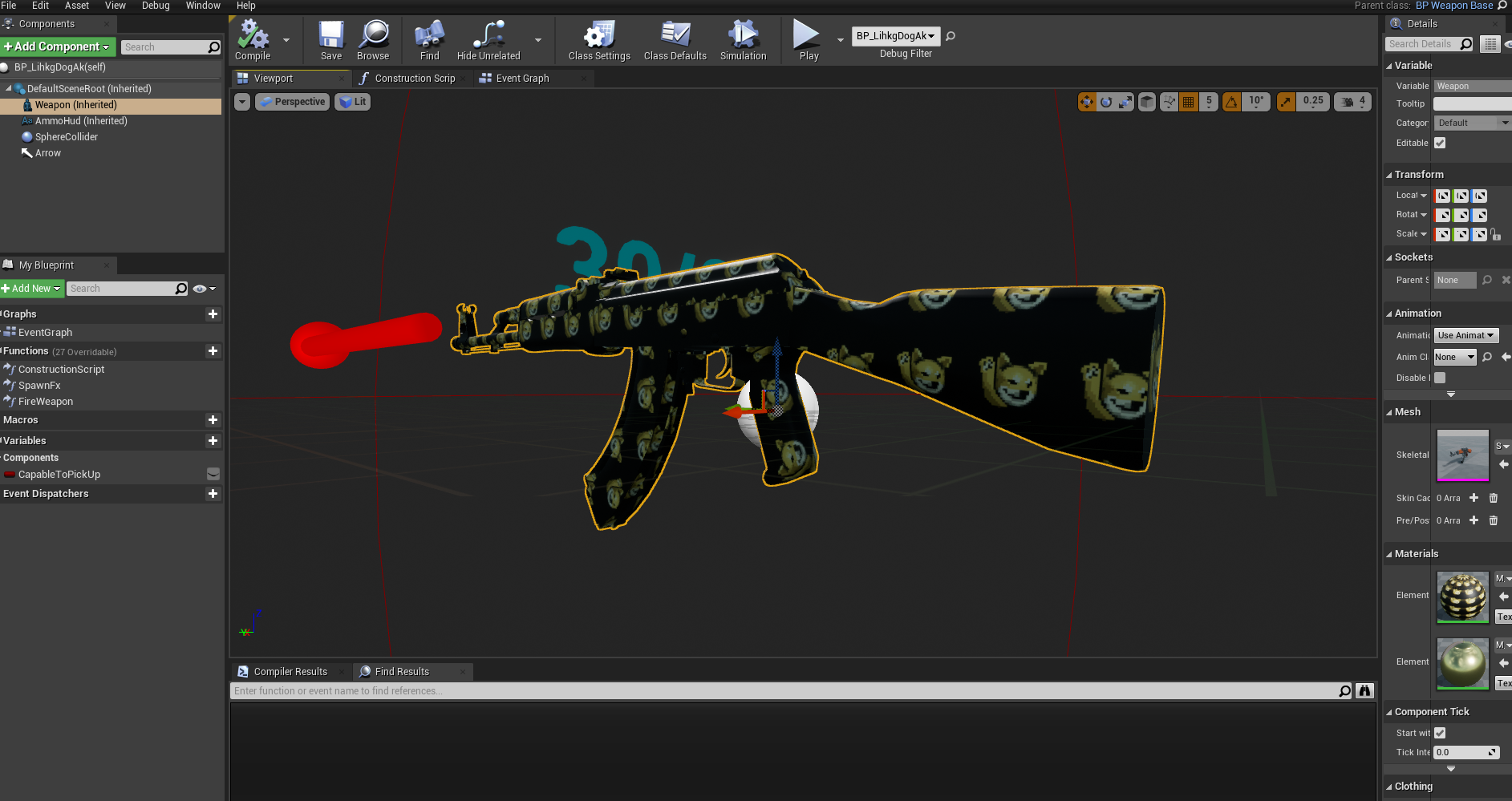The width and height of the screenshot is (1512, 801).
Task: Select Weapon (Inherited) component
Action: pyautogui.click(x=75, y=105)
